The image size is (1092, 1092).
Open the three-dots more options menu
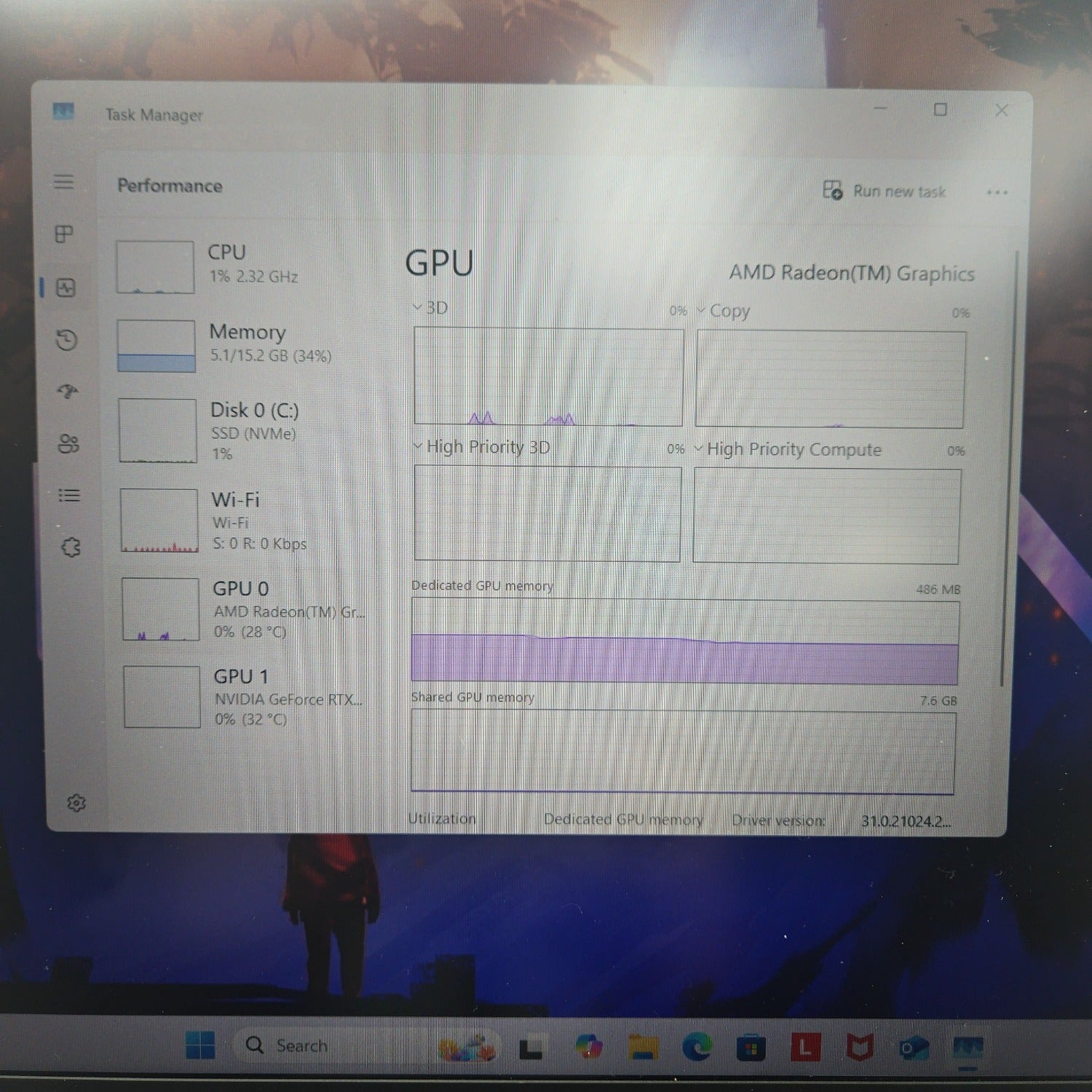[x=997, y=193]
